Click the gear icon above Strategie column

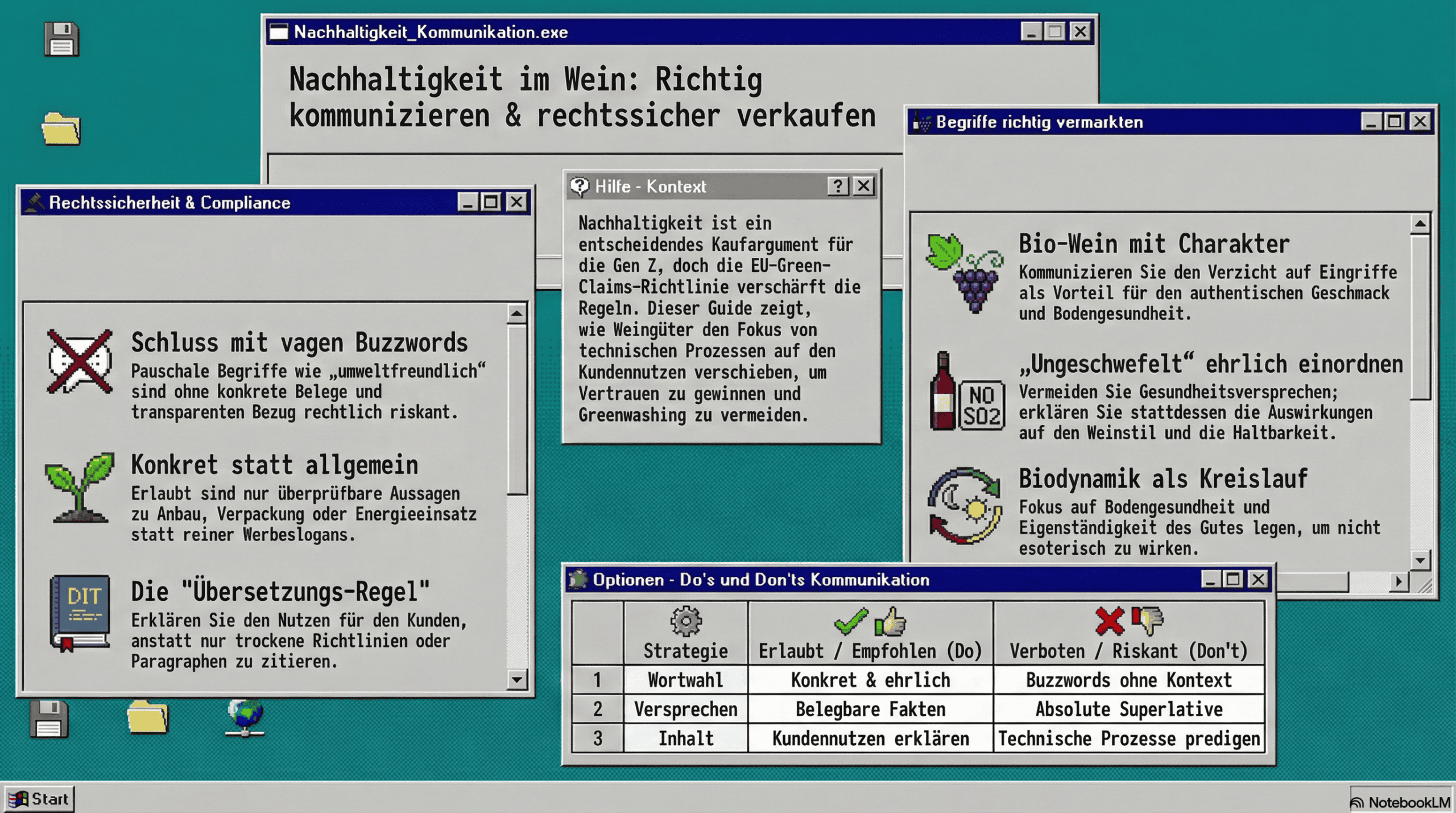click(685, 621)
